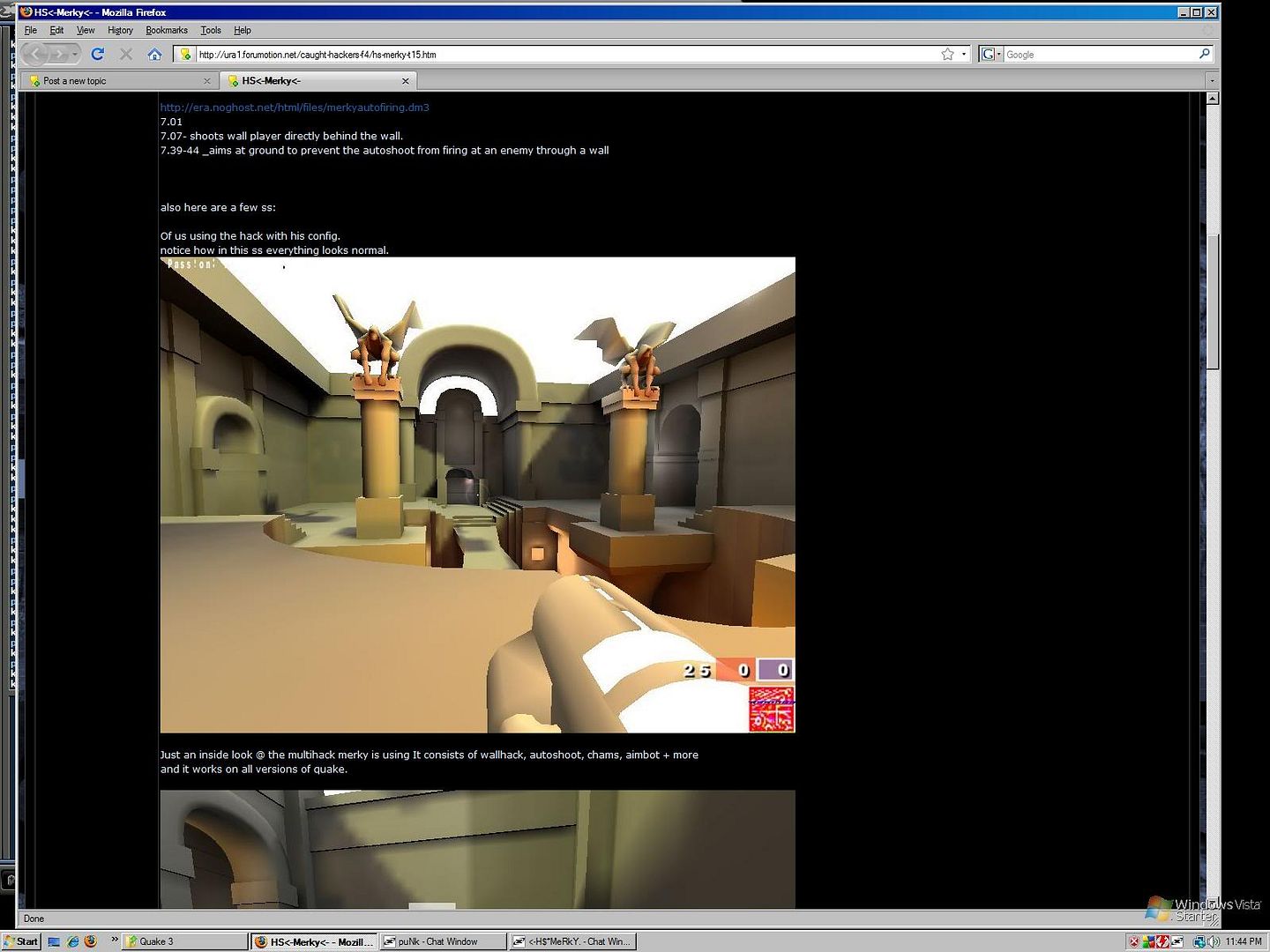The width and height of the screenshot is (1270, 952).
Task: Click the Firefox Forward navigation button
Action: click(x=58, y=54)
